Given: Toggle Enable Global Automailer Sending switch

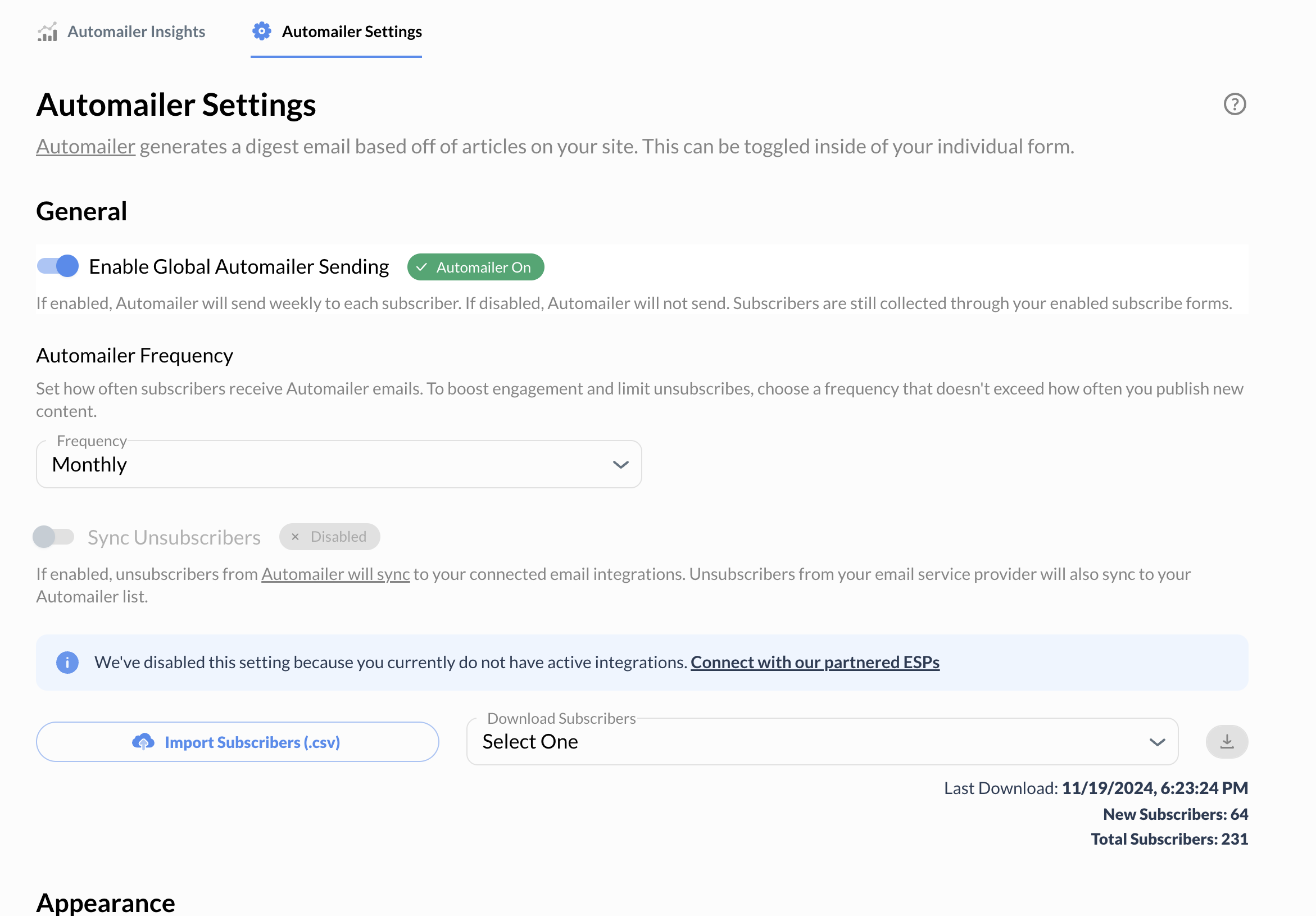Looking at the screenshot, I should [58, 266].
